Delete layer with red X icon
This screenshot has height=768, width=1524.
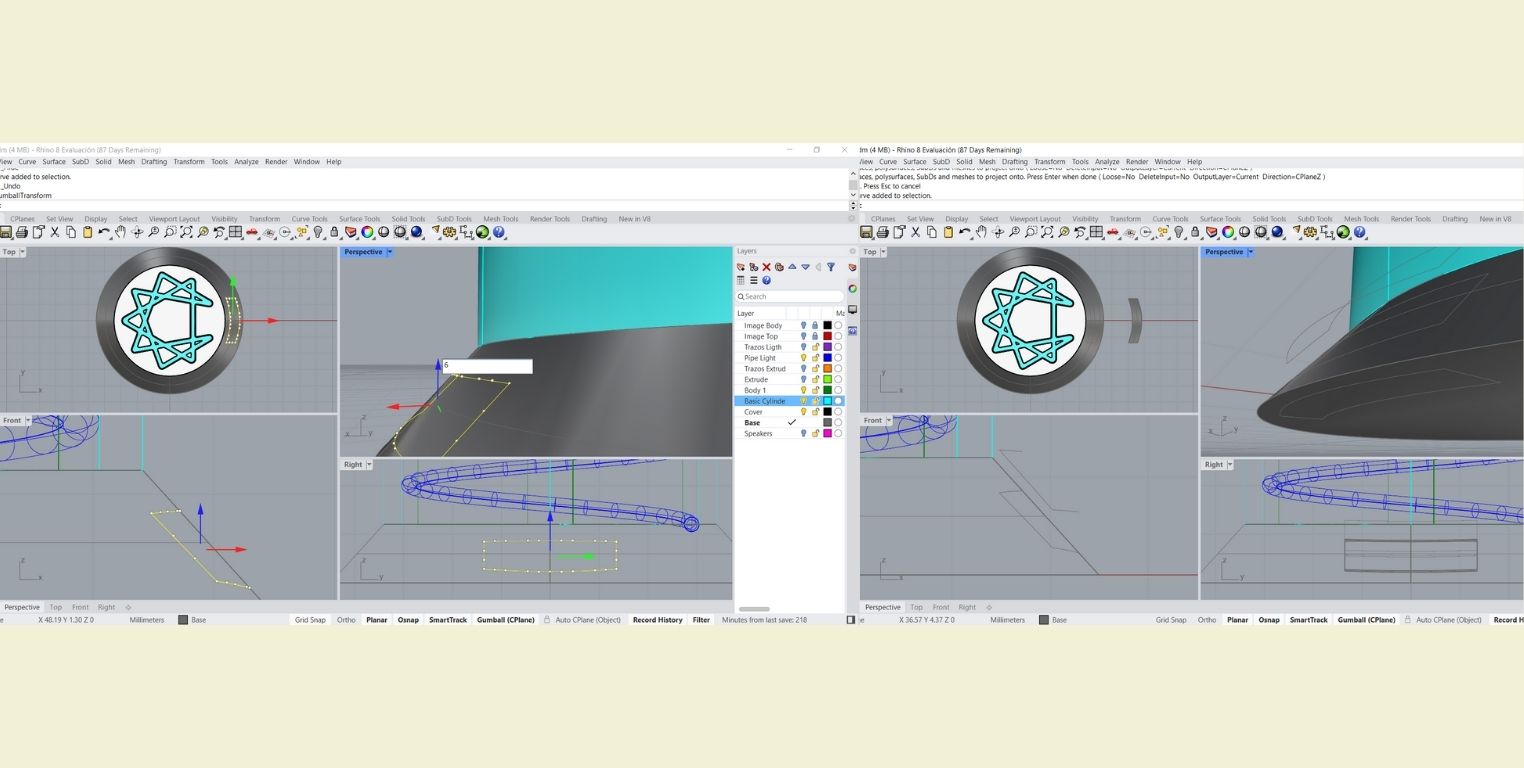point(766,267)
